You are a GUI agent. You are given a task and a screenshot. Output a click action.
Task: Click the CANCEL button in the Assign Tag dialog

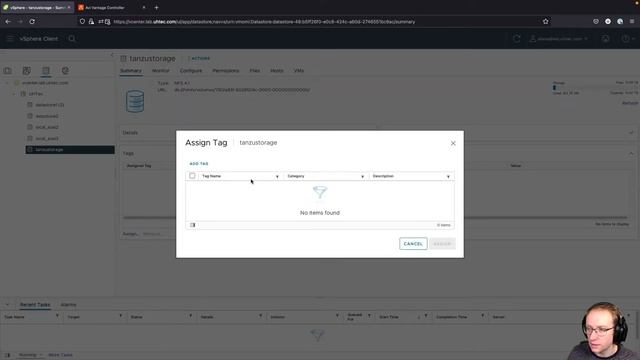413,244
